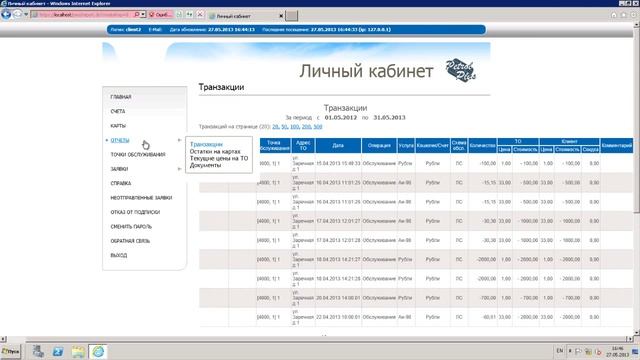Click the Комментарий column header
Image resolution: width=640 pixels, height=360 pixels.
pos(617,146)
